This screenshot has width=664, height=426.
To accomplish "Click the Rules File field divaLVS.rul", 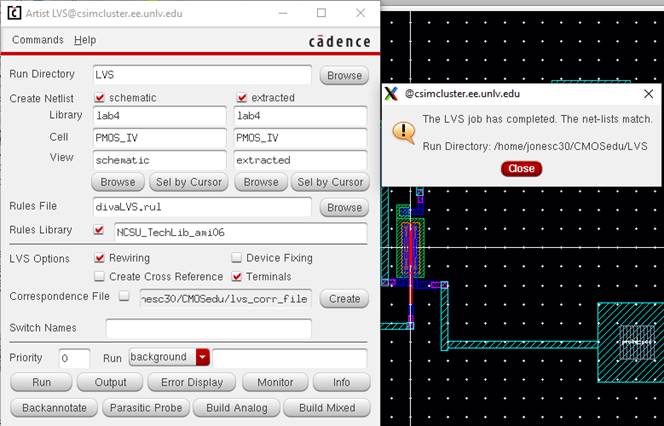I will tap(202, 207).
